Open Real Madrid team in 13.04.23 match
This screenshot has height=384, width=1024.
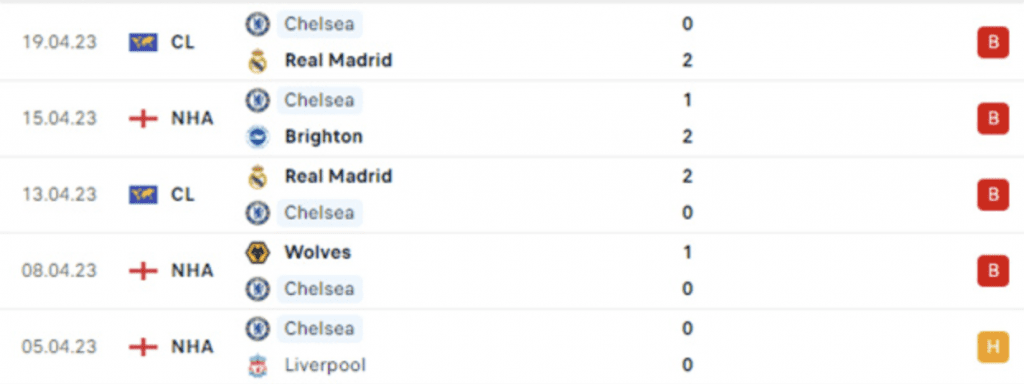(338, 176)
